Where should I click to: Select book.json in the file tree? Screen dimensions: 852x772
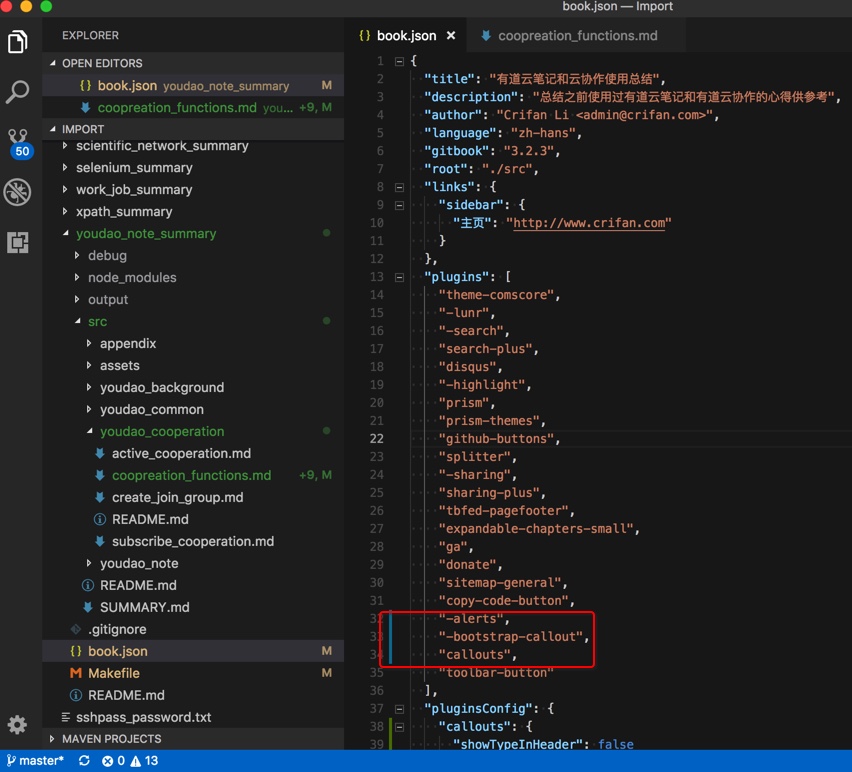click(193, 651)
